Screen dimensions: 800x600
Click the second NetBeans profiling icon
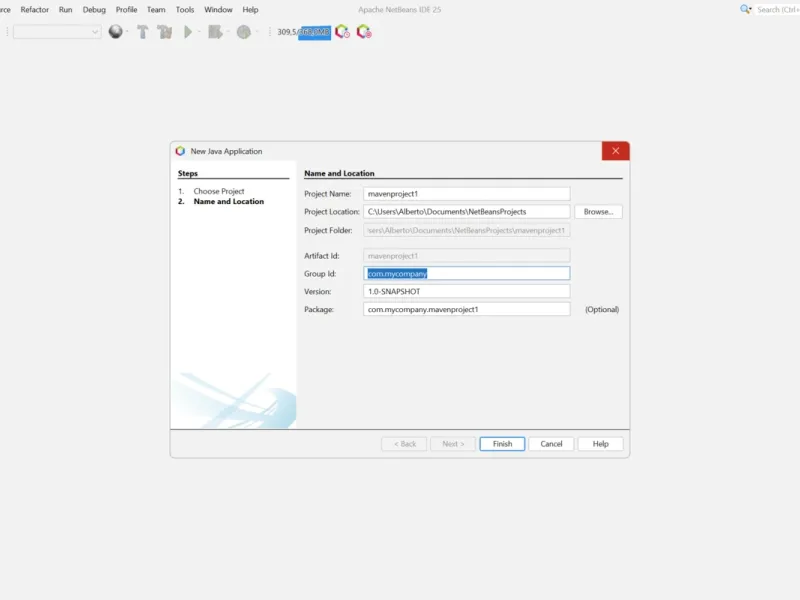364,32
